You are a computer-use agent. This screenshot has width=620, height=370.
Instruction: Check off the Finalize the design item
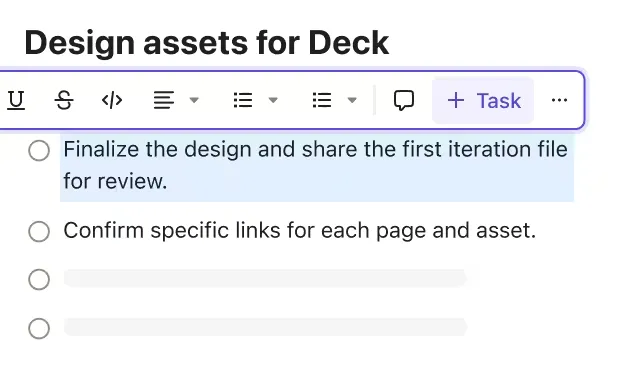(39, 150)
